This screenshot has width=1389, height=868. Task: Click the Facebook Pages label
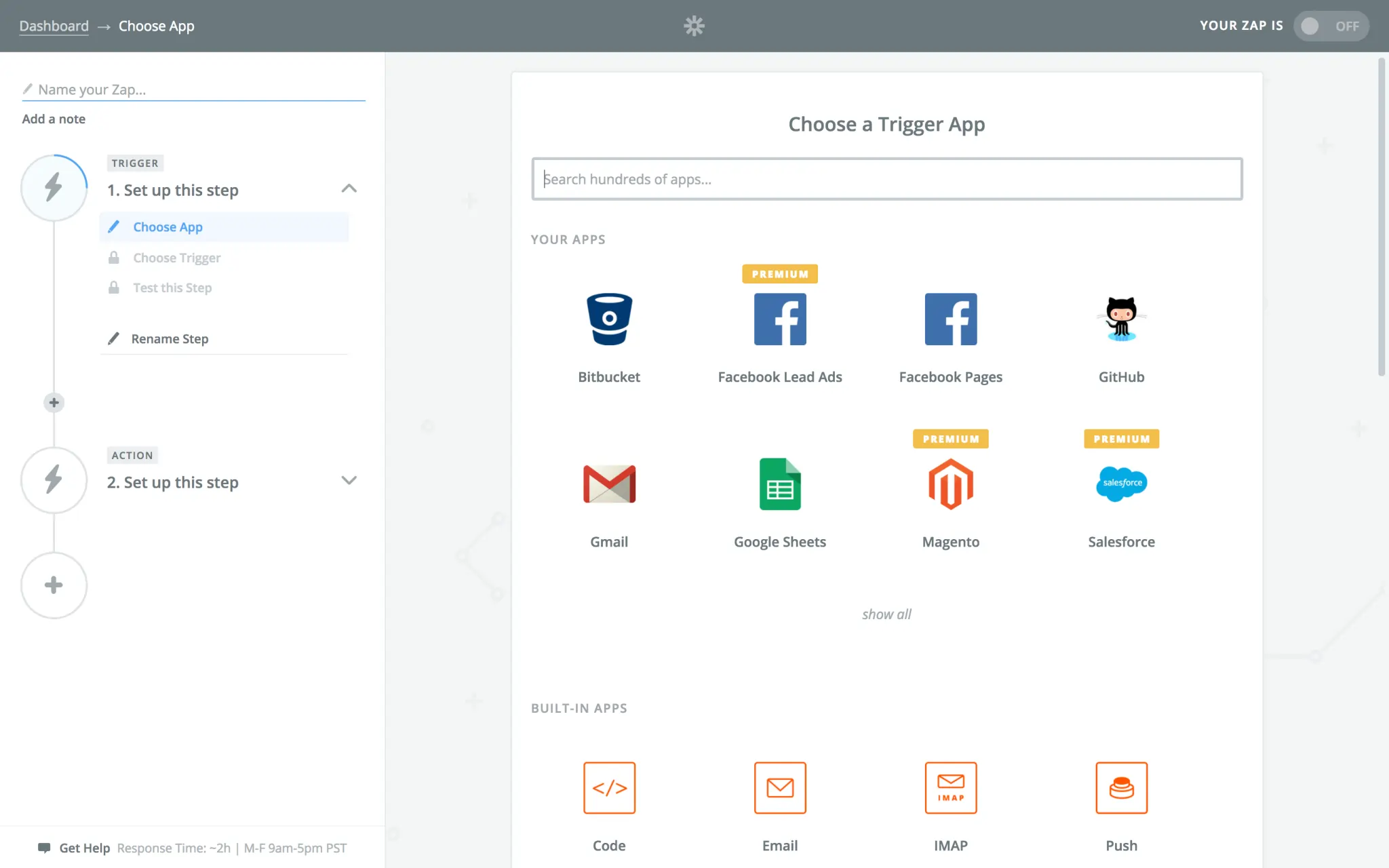point(951,377)
